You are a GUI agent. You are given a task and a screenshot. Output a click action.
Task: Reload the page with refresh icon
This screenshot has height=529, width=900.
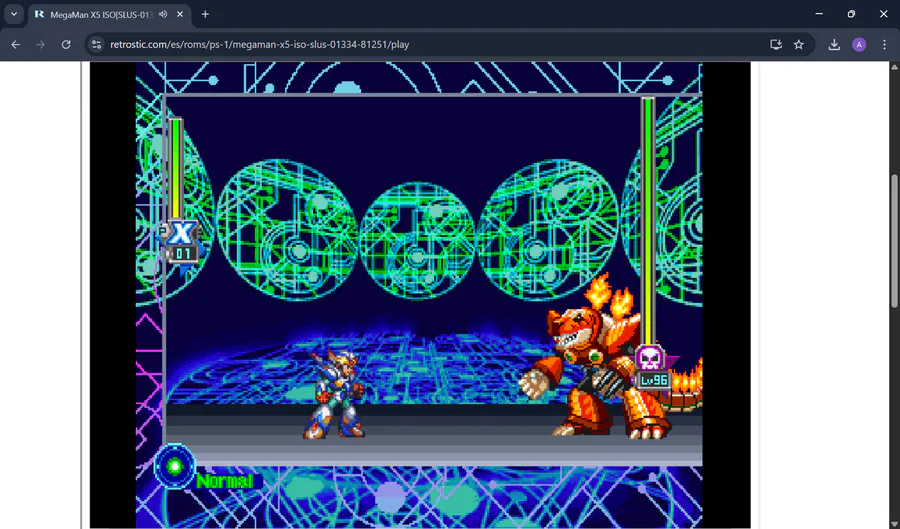click(66, 45)
